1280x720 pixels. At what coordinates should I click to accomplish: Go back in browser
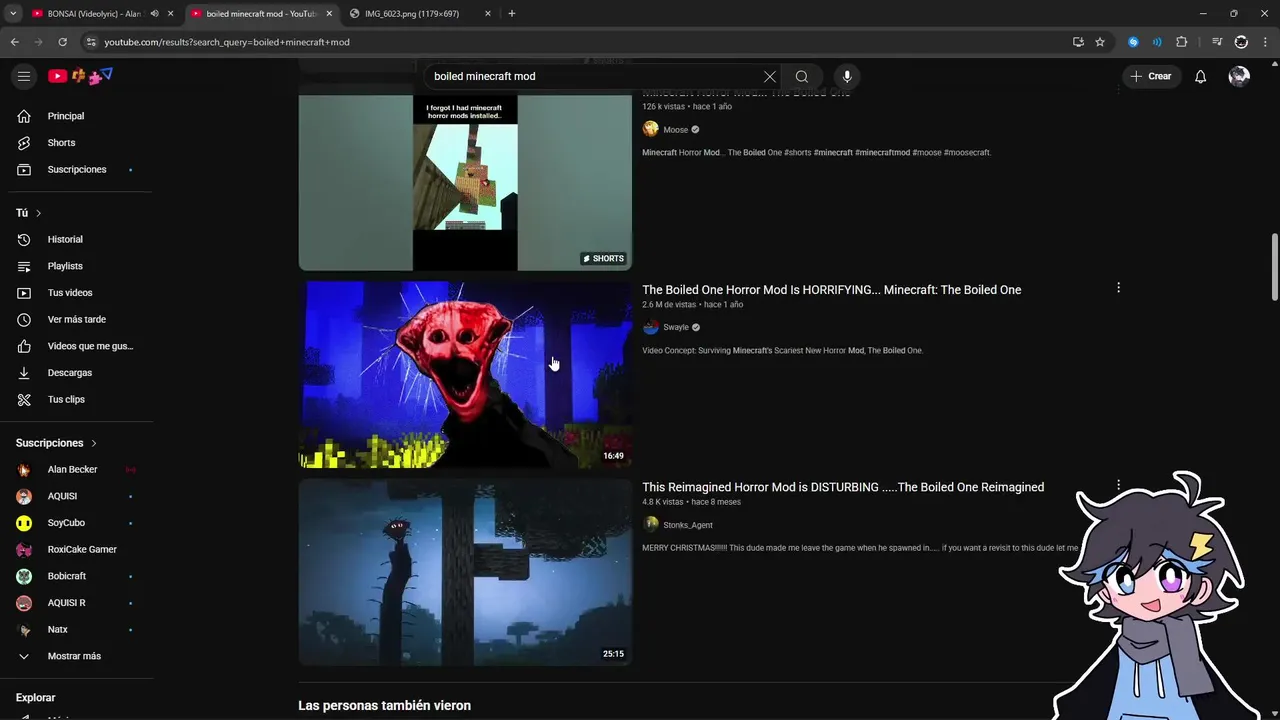coord(14,42)
